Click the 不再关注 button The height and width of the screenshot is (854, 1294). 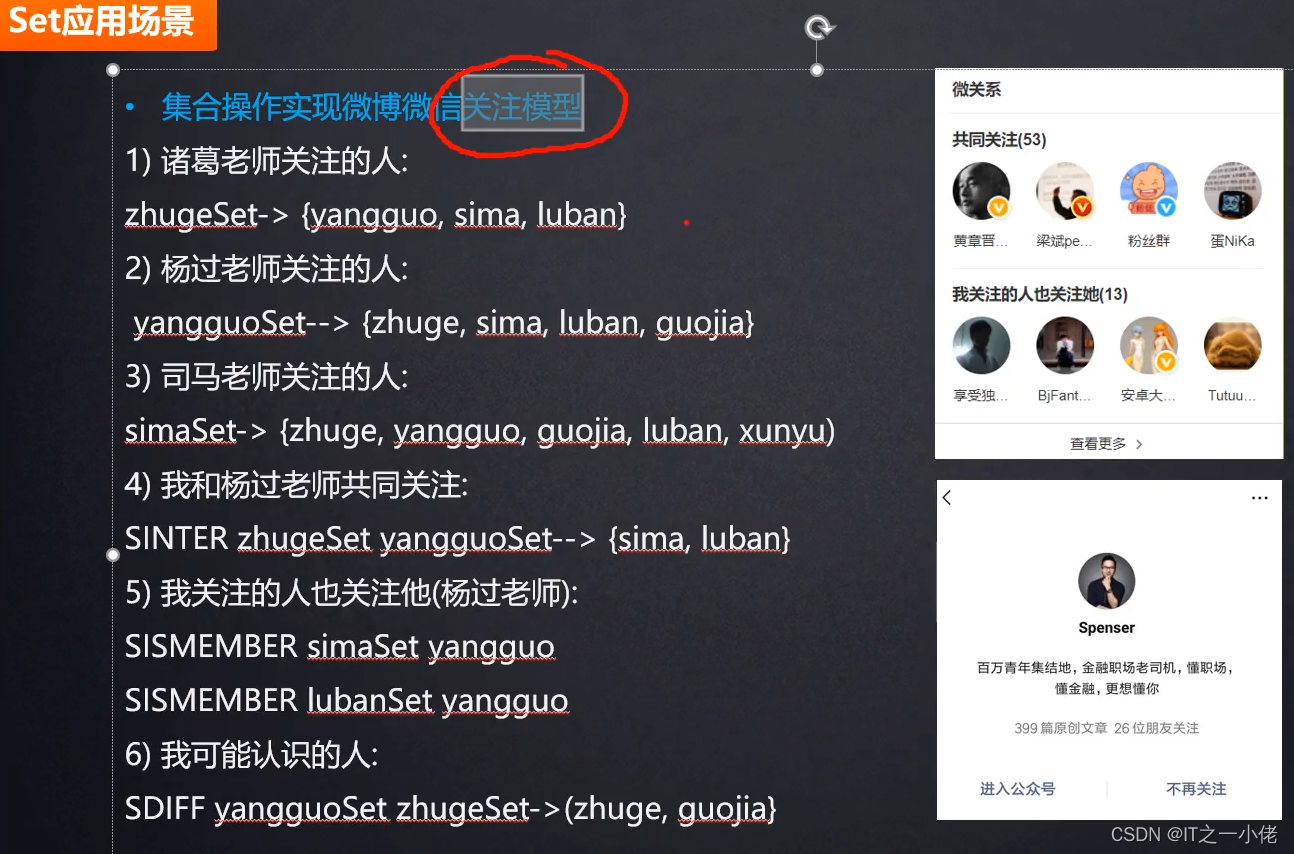coord(1196,789)
